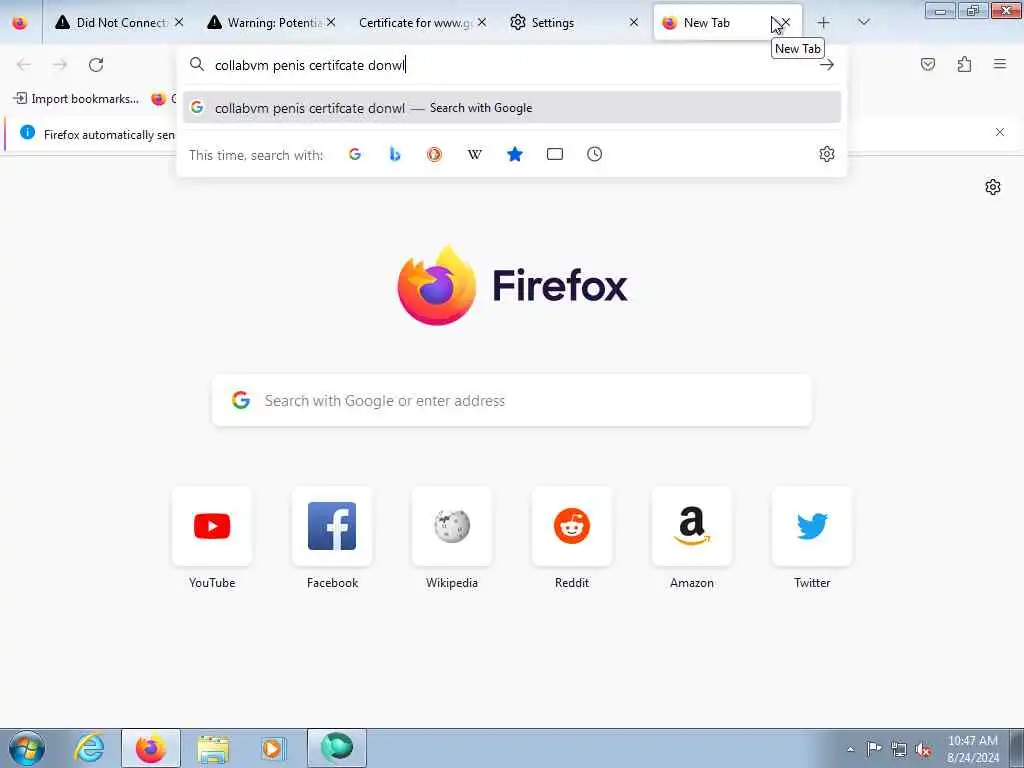Open the clock showing 10:47 AM

(973, 749)
